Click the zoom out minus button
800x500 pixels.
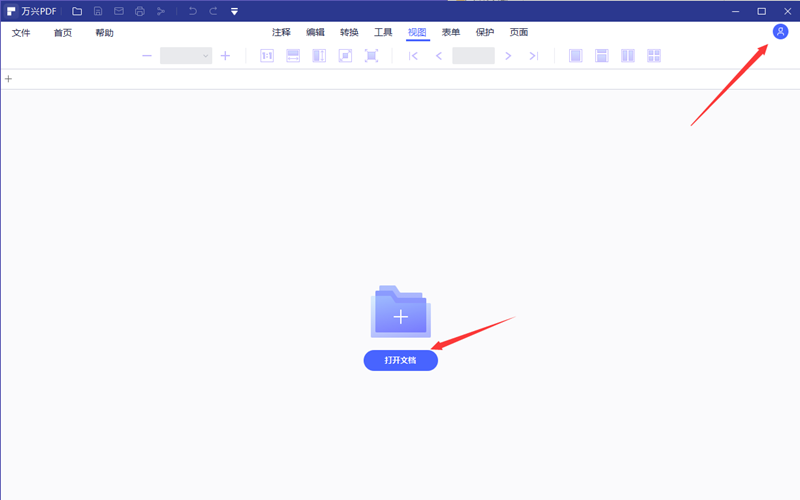pos(147,56)
